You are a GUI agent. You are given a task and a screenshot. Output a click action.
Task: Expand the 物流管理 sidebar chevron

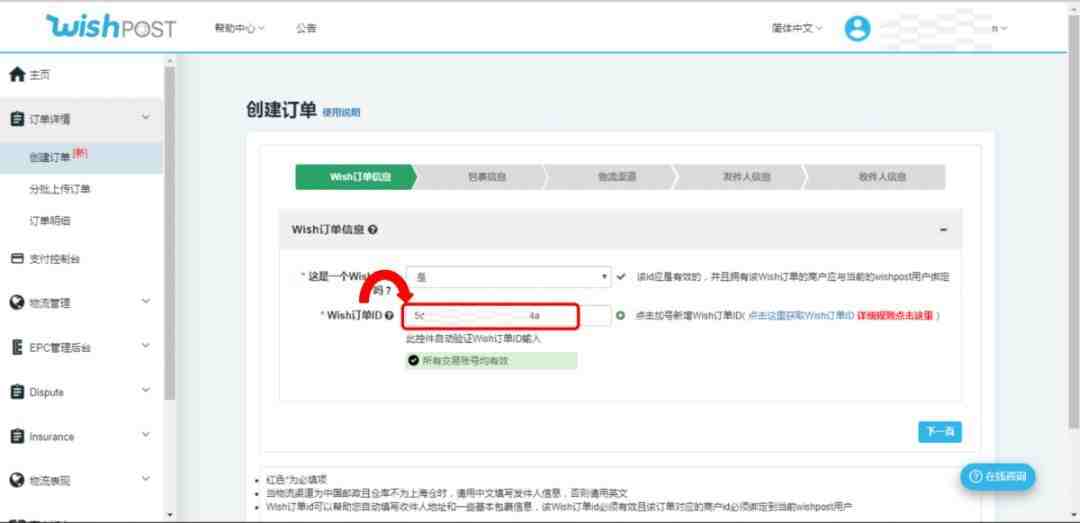[145, 301]
